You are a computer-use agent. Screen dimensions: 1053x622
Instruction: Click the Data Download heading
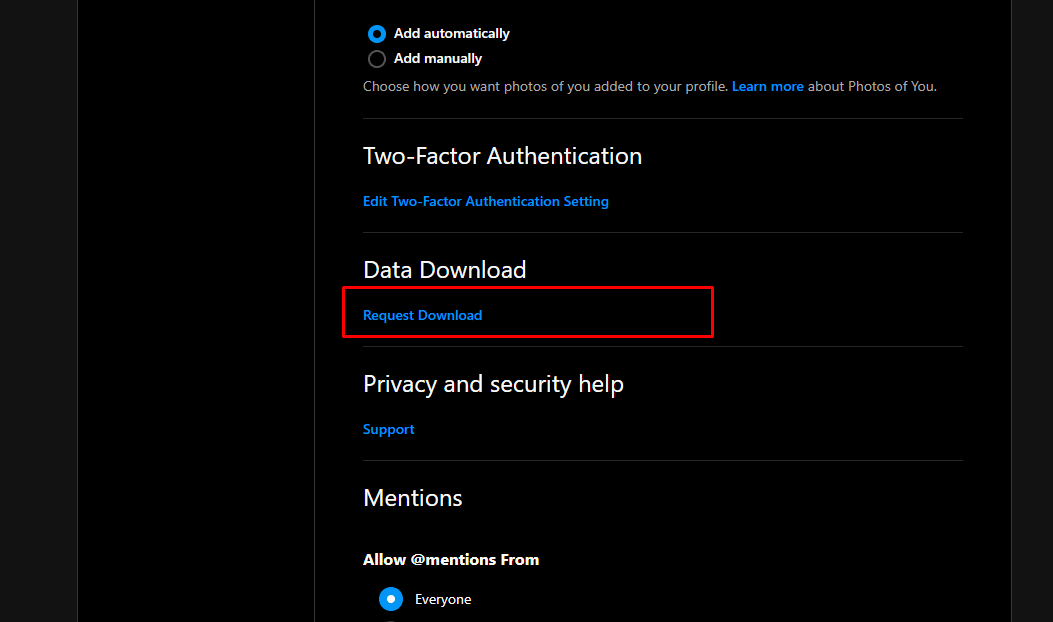tap(444, 270)
